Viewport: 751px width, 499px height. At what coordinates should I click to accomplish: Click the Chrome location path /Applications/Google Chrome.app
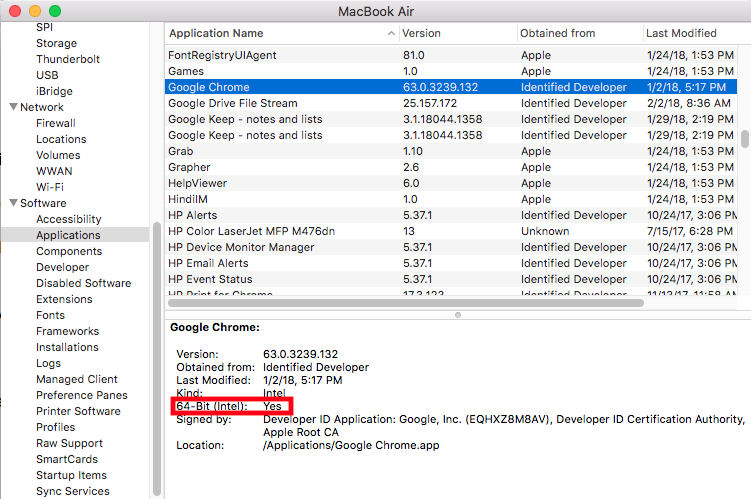(351, 445)
